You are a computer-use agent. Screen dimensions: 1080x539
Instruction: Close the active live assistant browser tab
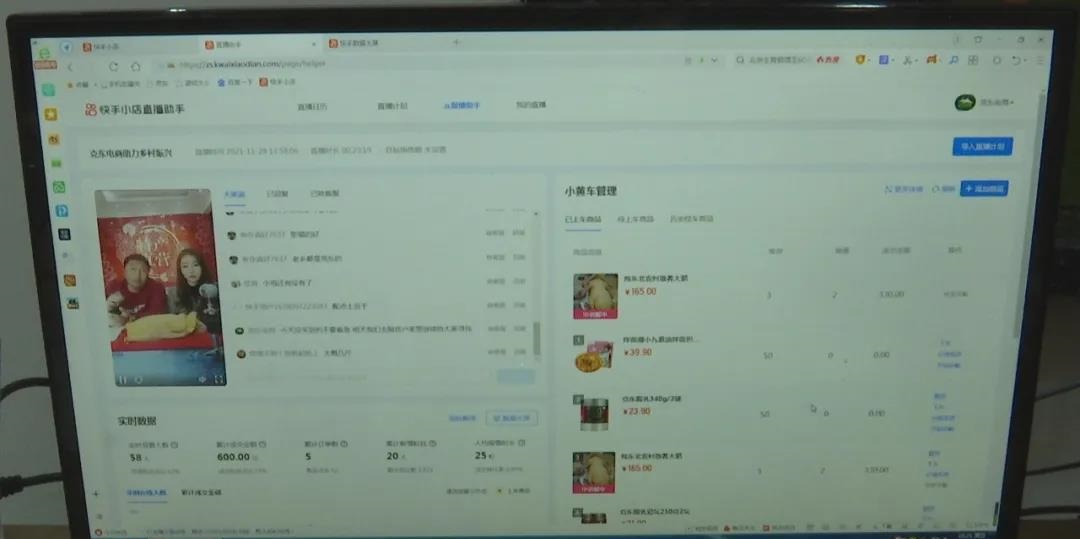click(x=313, y=45)
